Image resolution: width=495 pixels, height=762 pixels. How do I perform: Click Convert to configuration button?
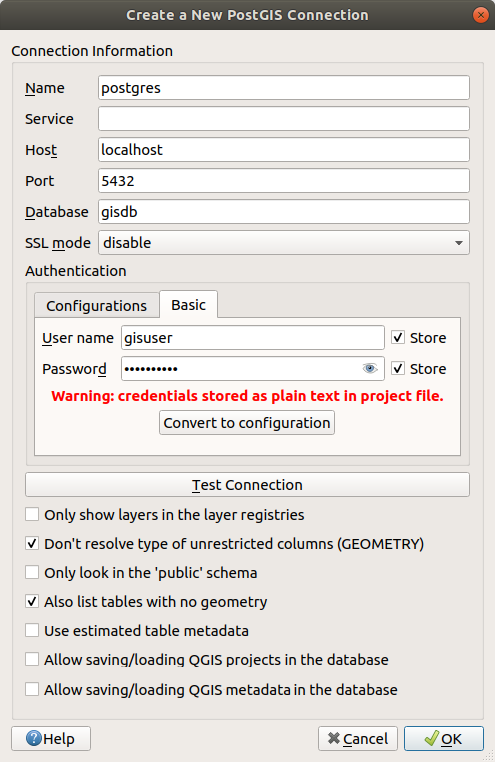point(247,422)
